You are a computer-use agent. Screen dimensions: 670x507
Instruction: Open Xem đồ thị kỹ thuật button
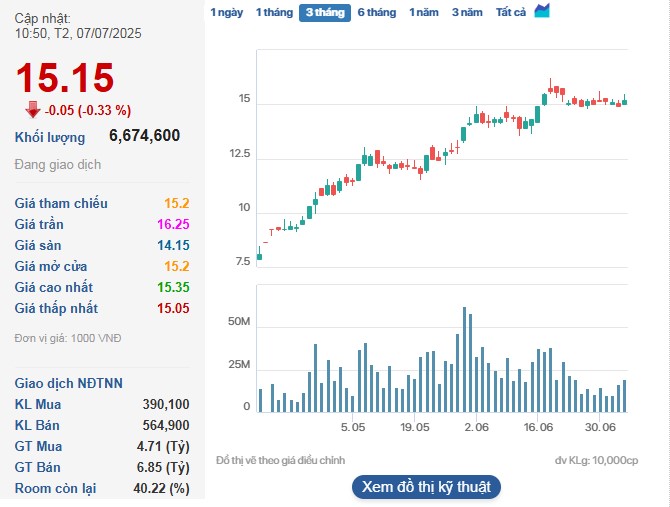tap(425, 487)
